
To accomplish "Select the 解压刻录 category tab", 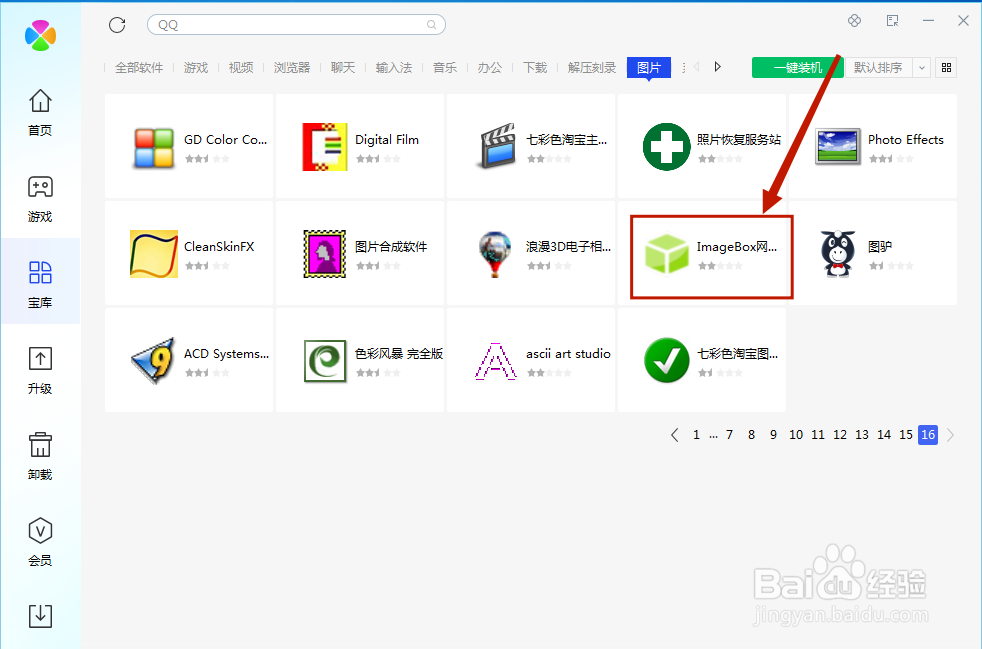I will [592, 68].
